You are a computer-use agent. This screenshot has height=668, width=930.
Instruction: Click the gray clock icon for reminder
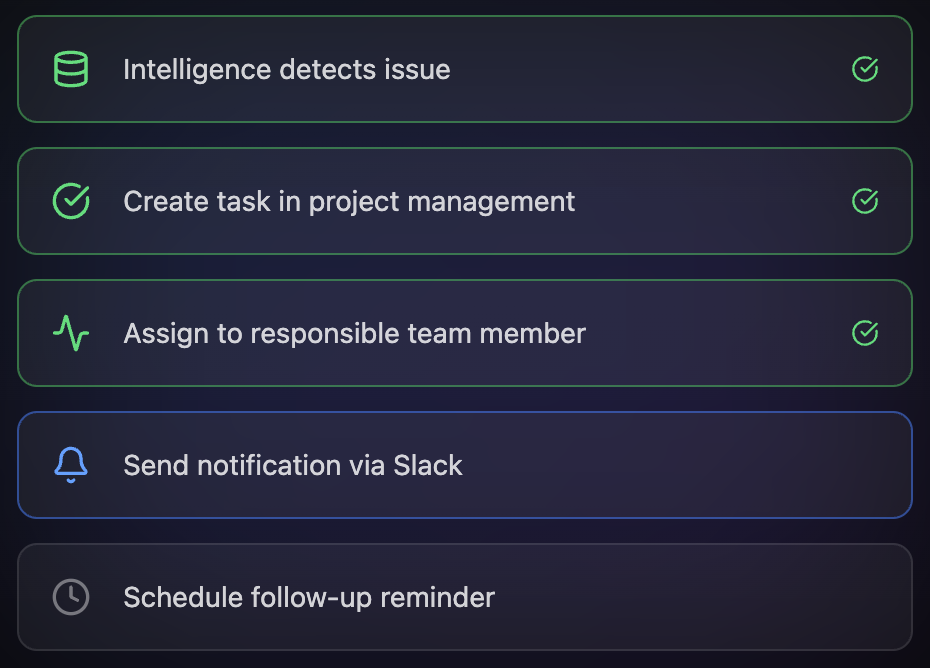click(x=70, y=597)
